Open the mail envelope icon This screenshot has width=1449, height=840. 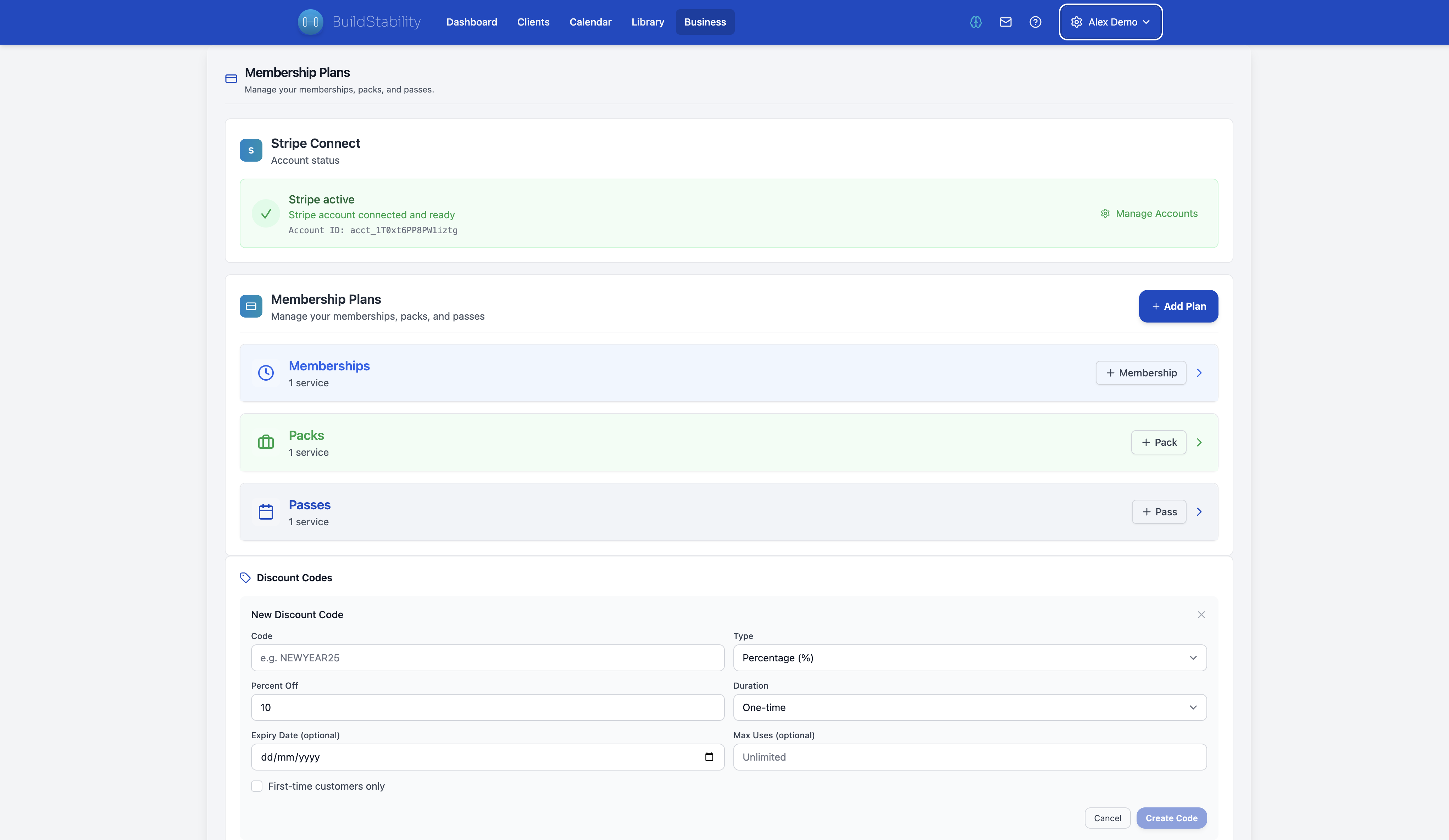(x=1006, y=22)
